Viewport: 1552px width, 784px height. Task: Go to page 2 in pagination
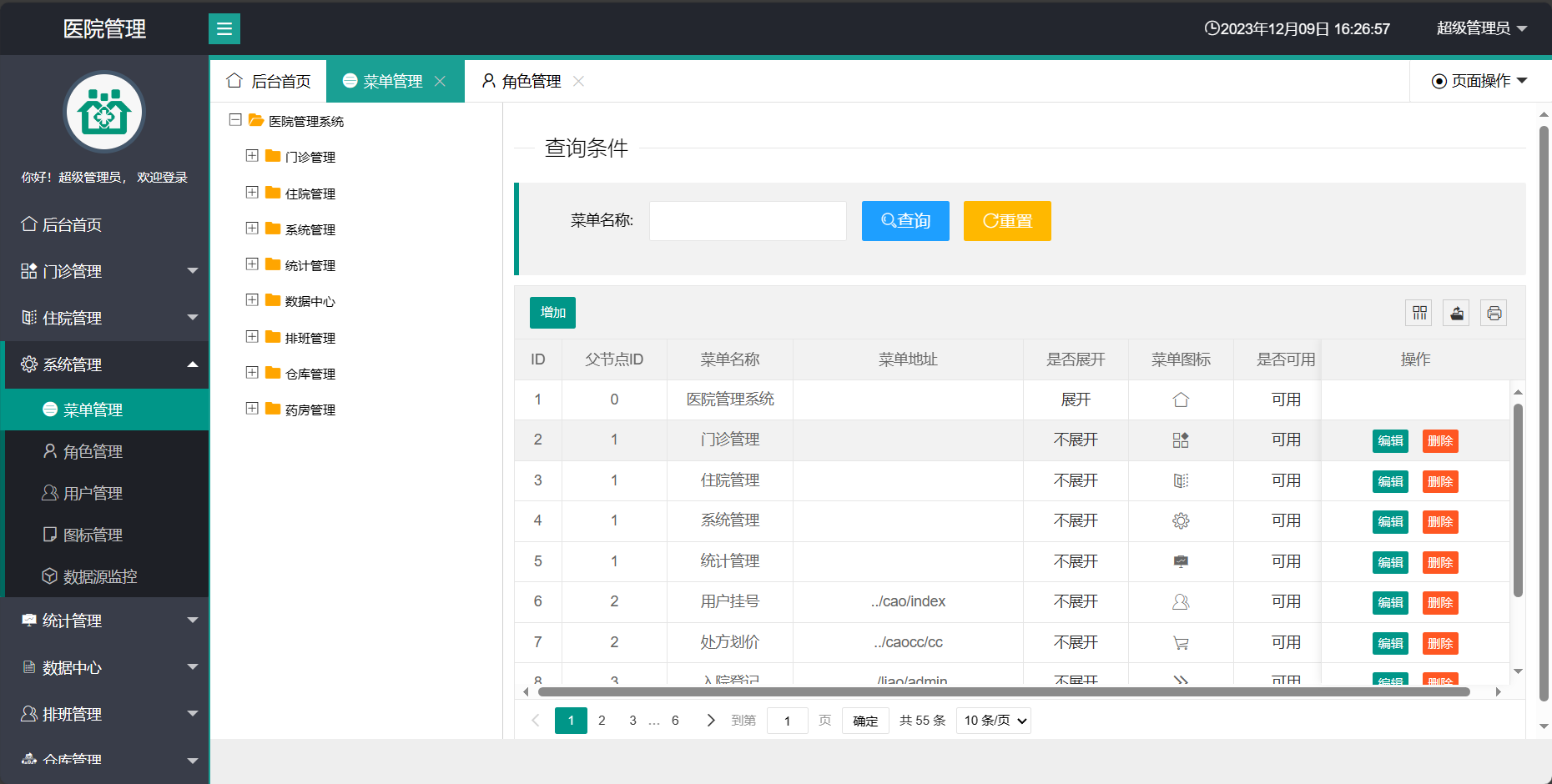(602, 720)
